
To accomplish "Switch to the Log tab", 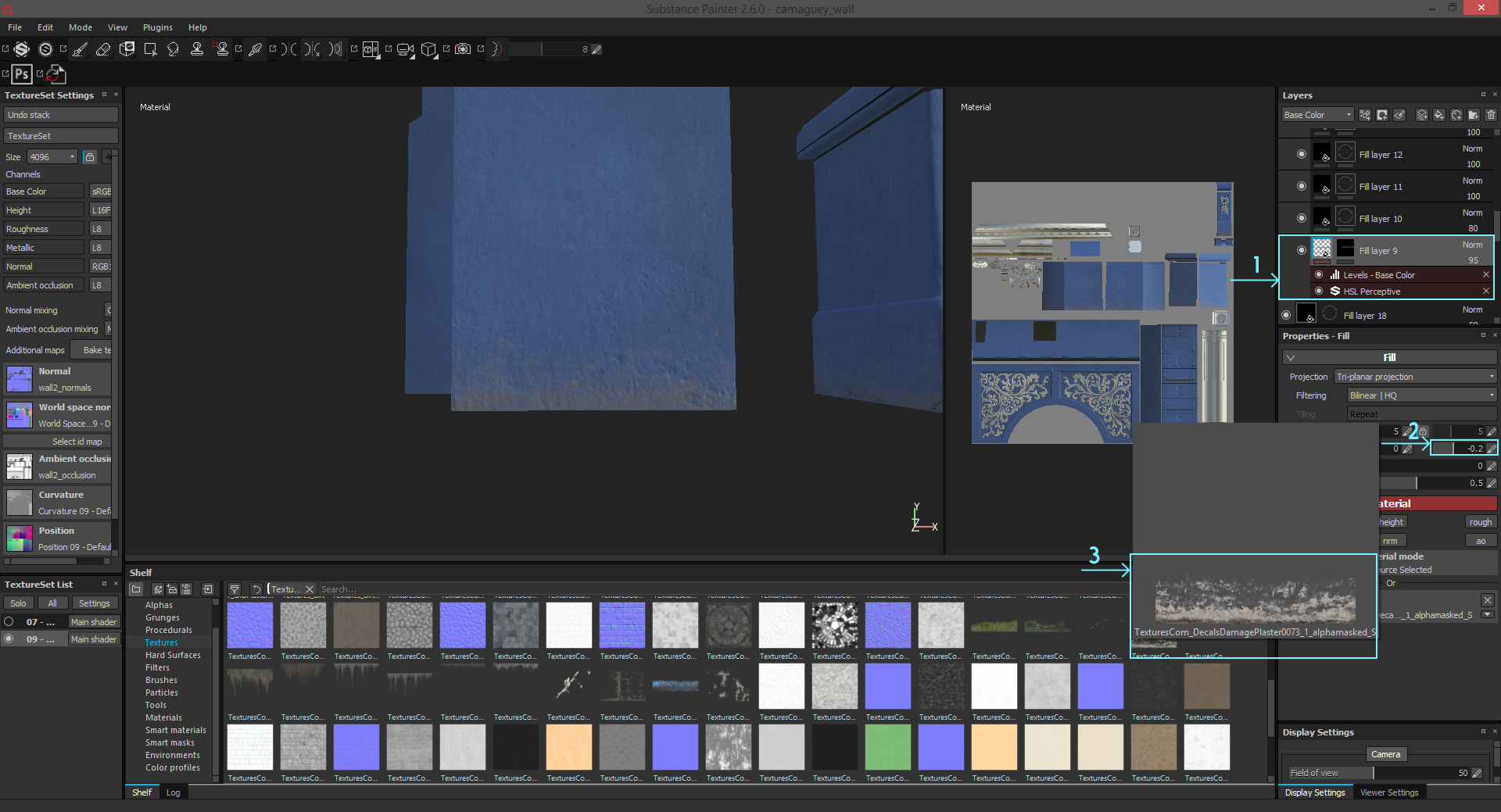I will coord(174,792).
